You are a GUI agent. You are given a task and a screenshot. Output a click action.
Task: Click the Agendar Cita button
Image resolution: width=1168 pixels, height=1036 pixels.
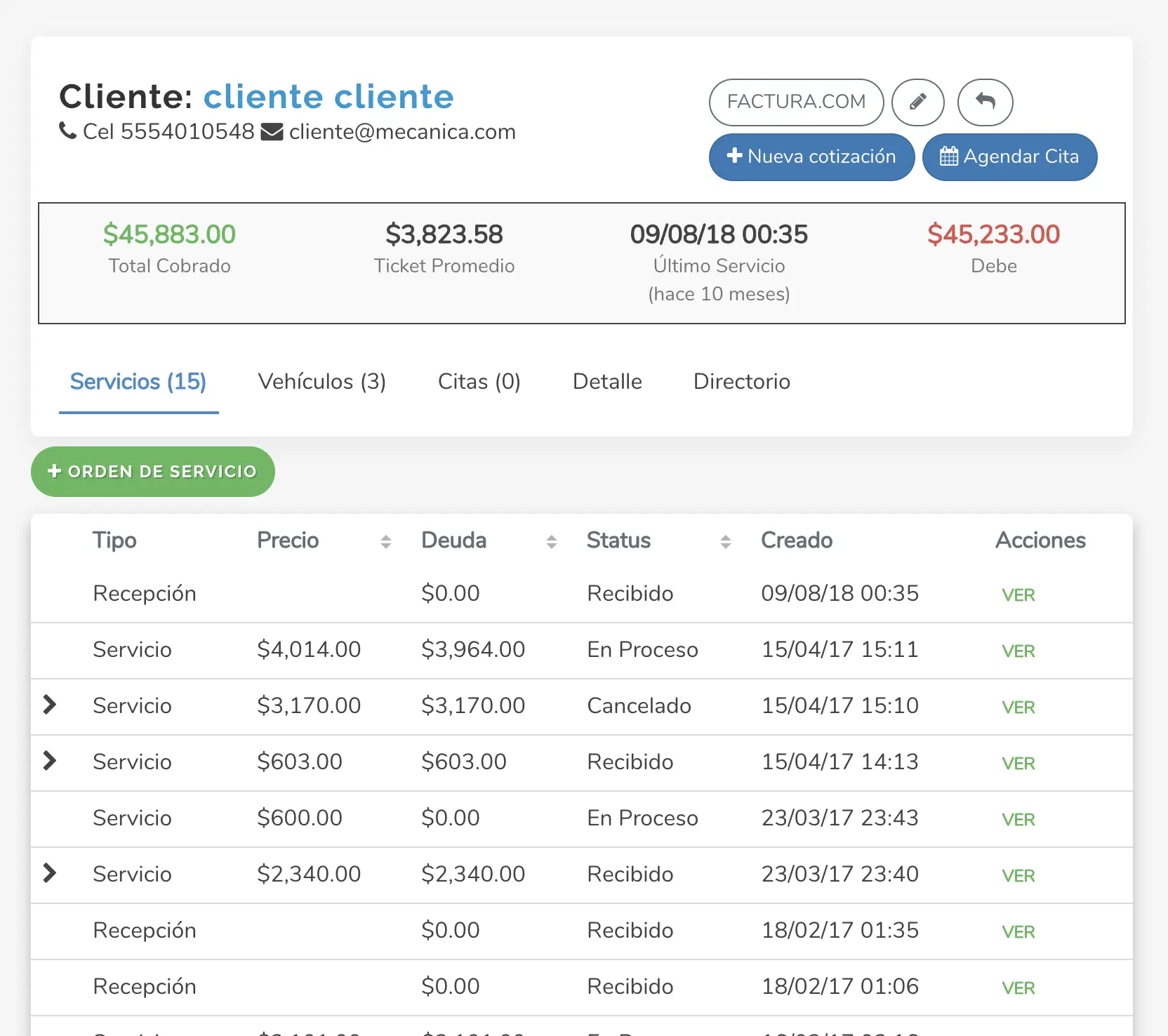click(1009, 157)
